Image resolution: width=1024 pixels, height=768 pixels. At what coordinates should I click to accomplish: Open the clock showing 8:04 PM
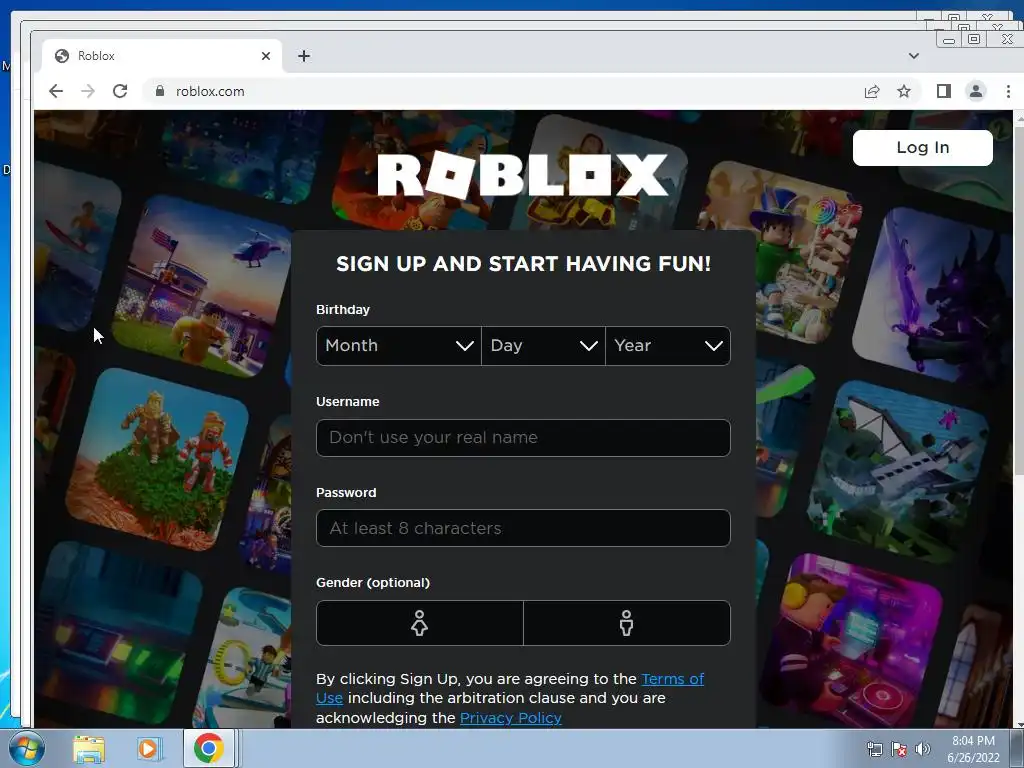(x=973, y=749)
